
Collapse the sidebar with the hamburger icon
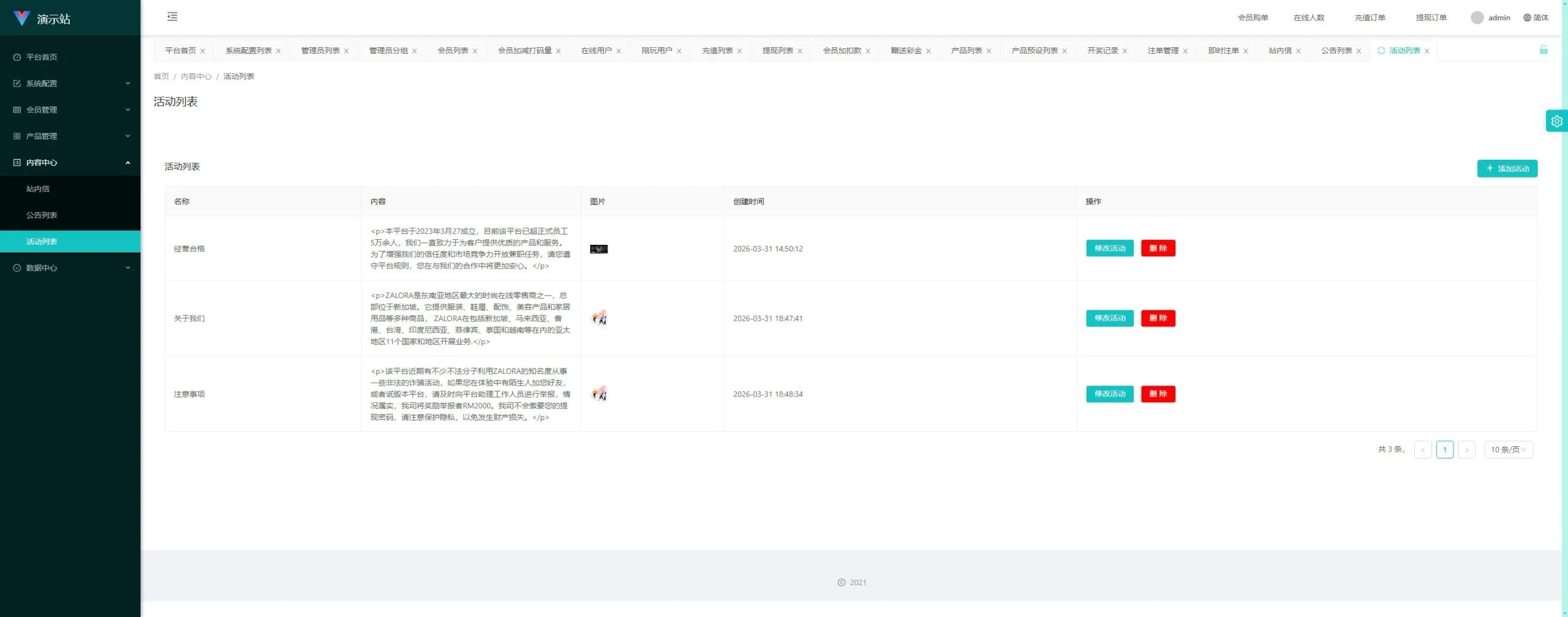point(172,17)
